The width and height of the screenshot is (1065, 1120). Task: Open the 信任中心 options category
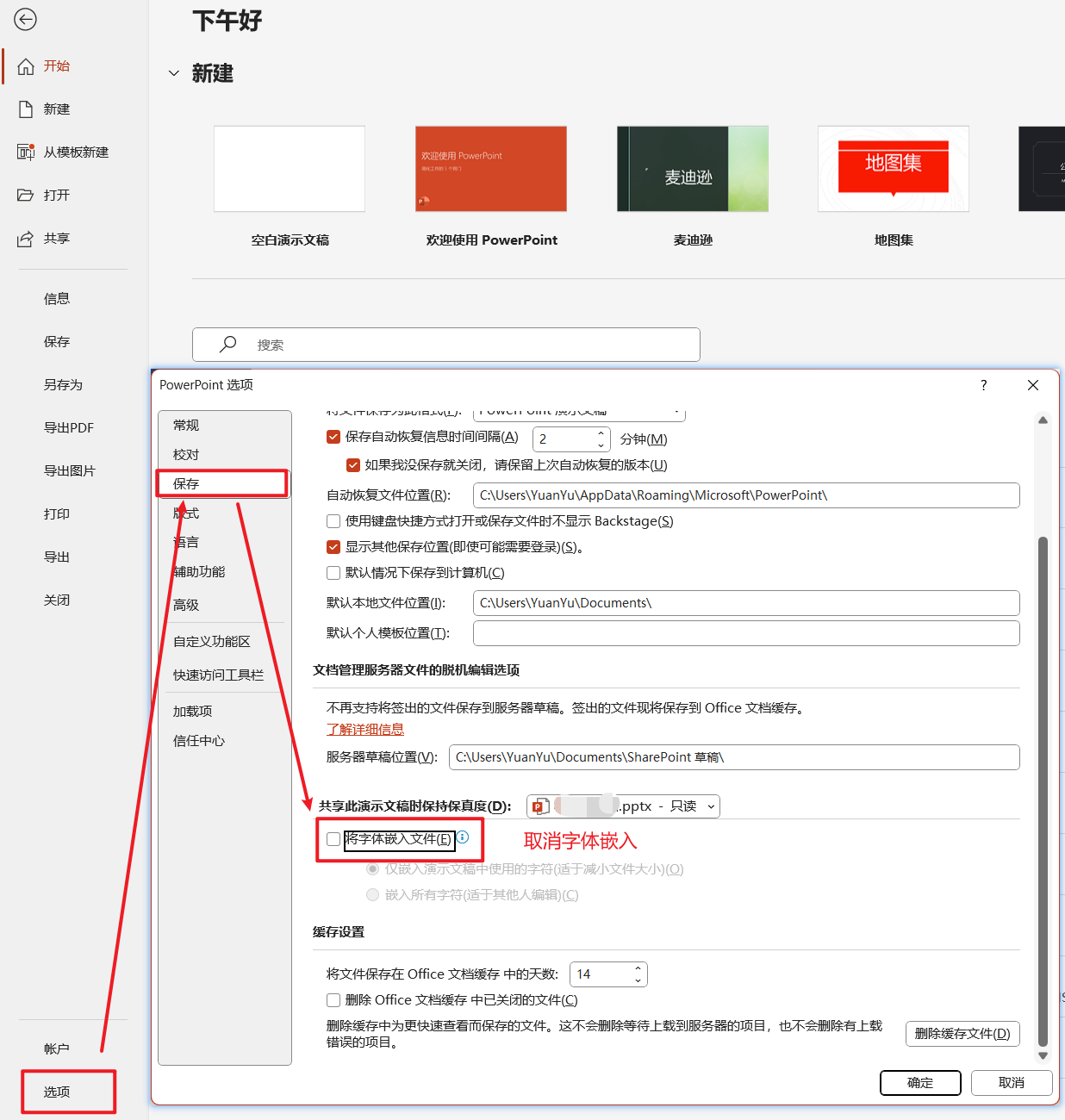tap(199, 741)
